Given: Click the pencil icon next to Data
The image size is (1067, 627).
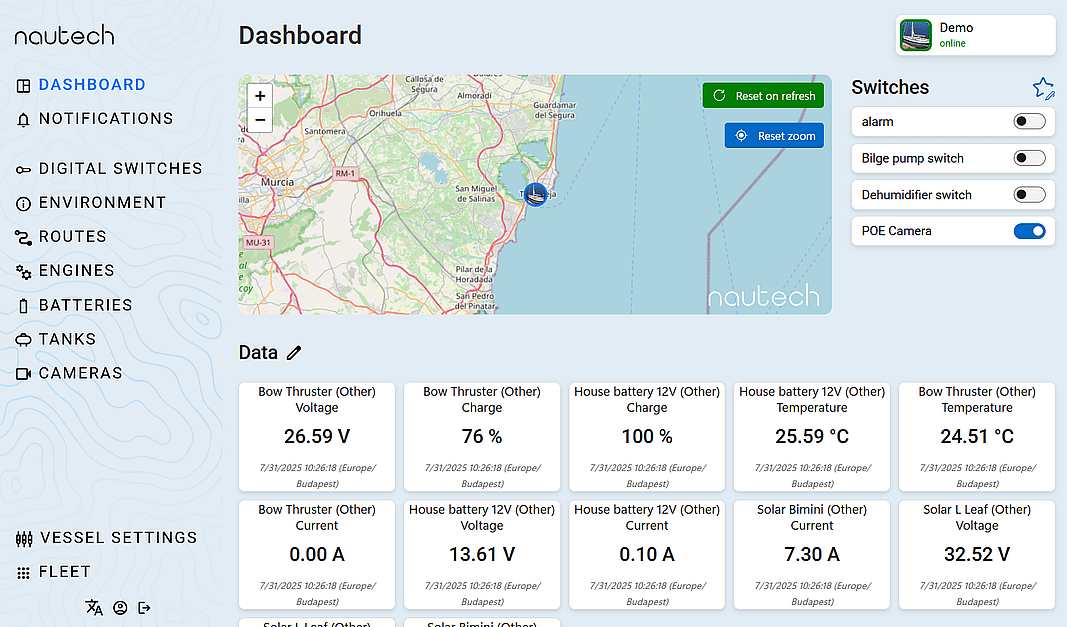Looking at the screenshot, I should click(293, 352).
